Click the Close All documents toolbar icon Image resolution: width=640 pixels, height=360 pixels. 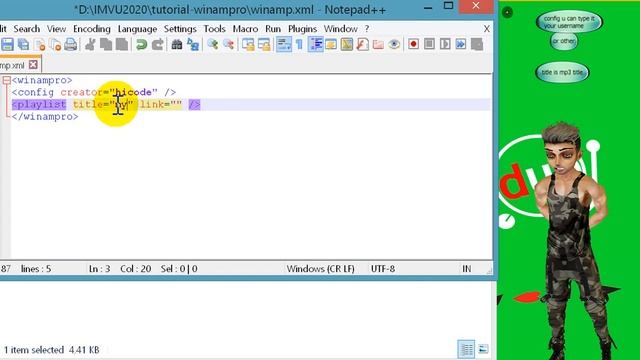55,44
